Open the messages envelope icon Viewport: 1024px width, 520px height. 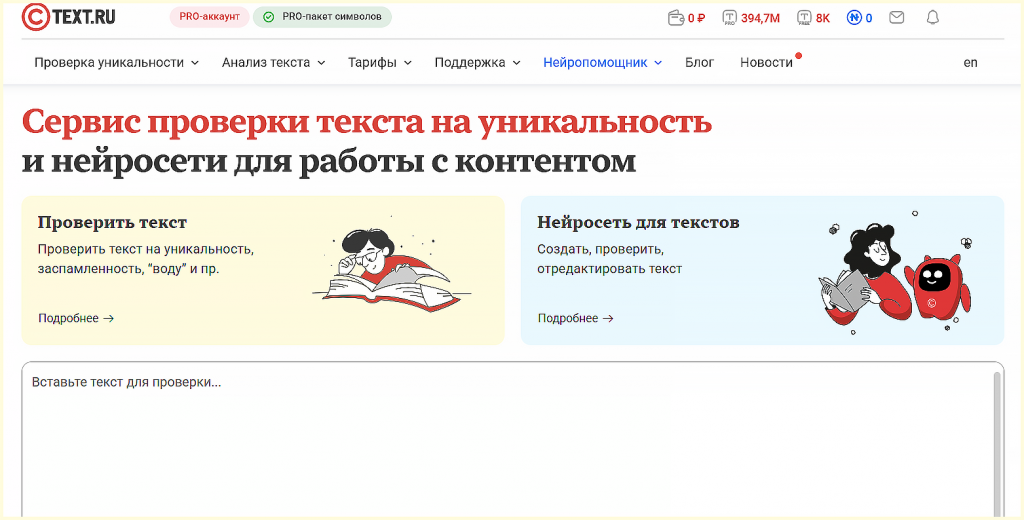[x=897, y=18]
